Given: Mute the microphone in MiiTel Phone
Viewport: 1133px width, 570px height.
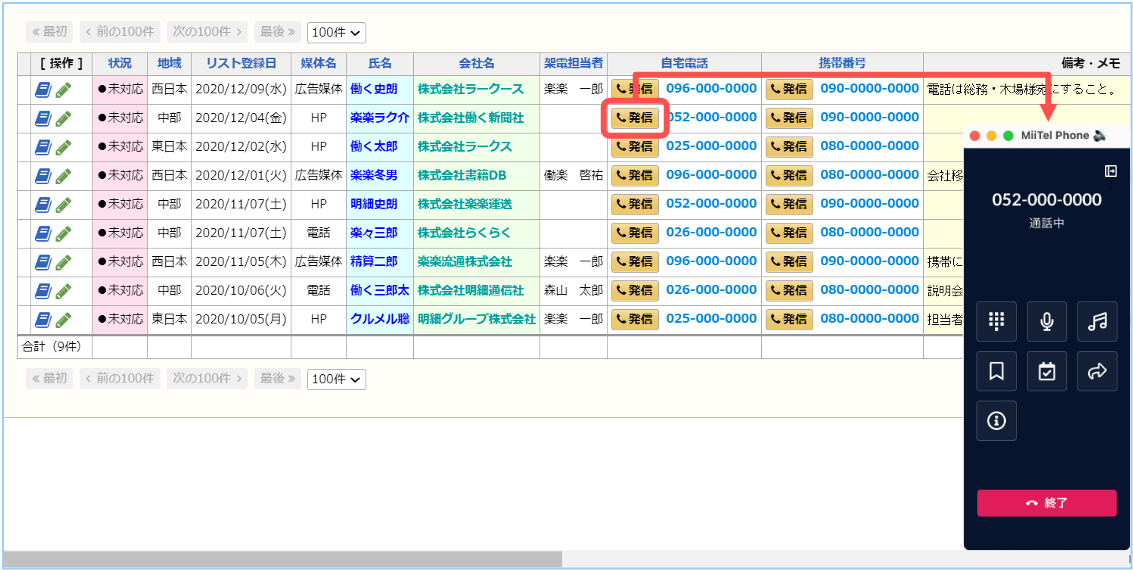Looking at the screenshot, I should pos(1046,321).
